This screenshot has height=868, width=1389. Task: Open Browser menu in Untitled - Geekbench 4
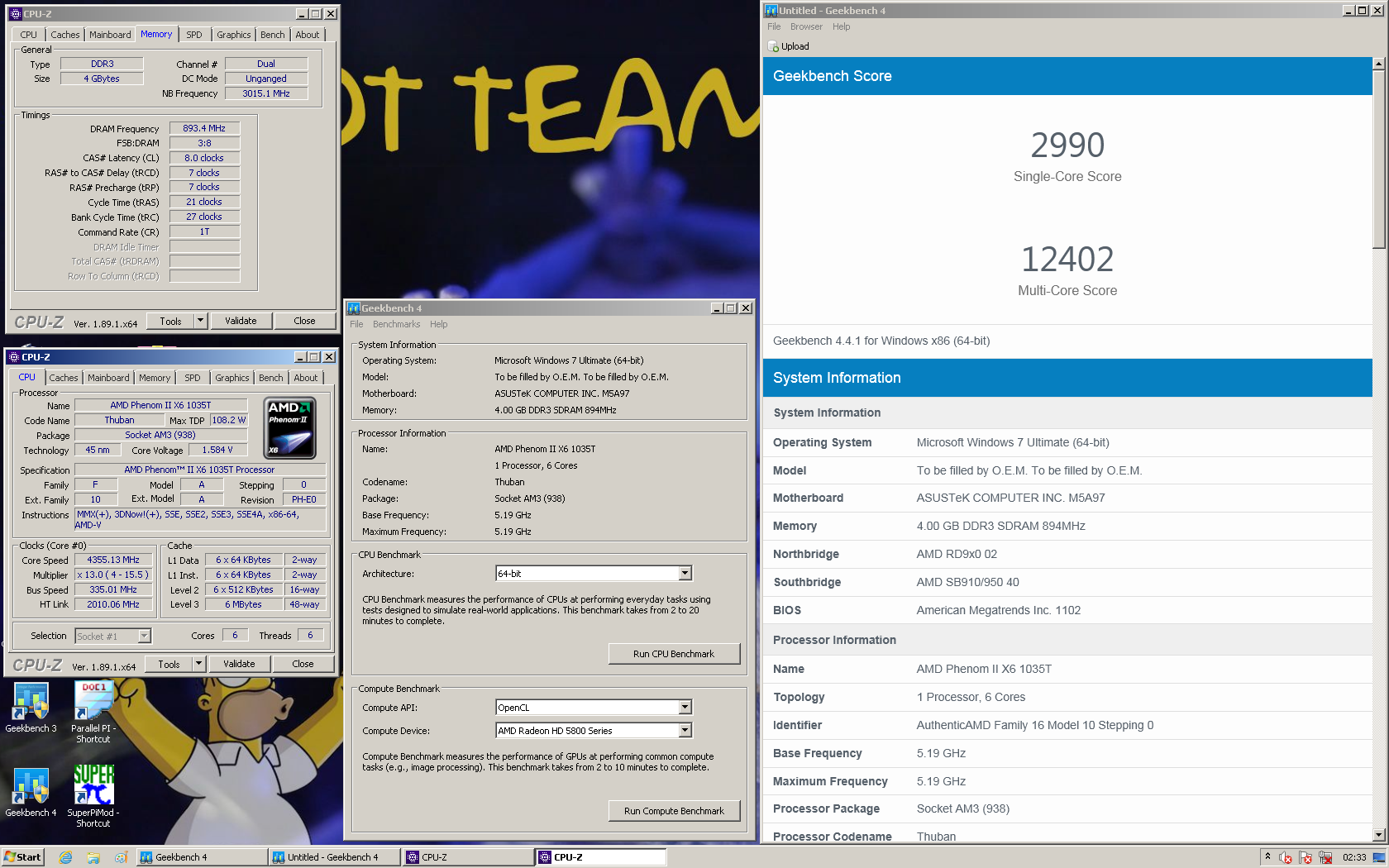806,26
